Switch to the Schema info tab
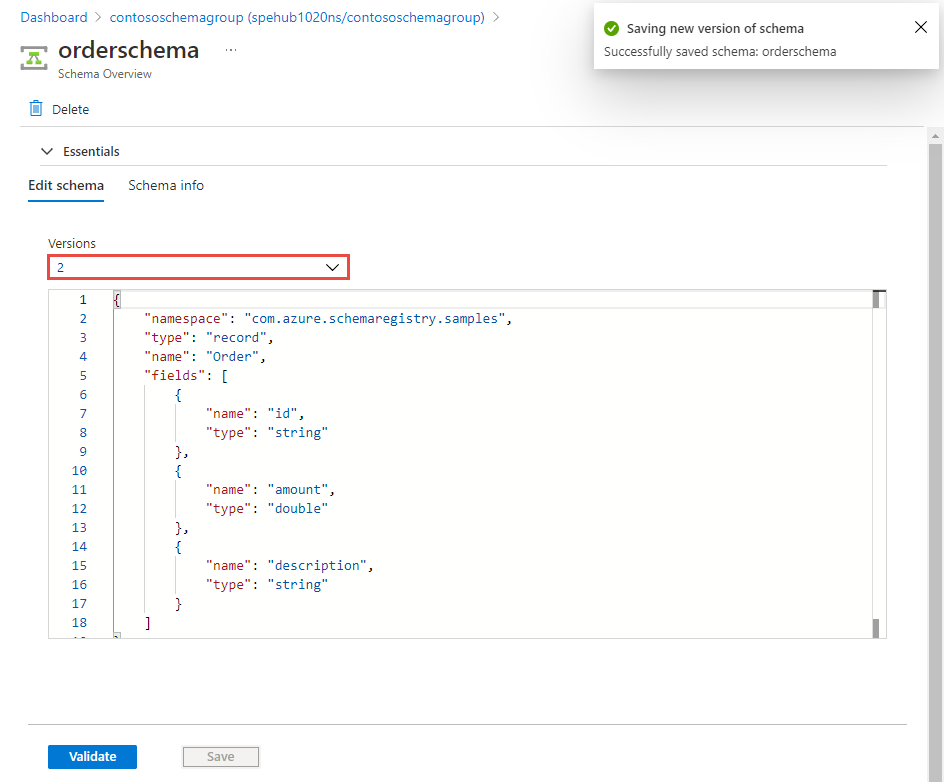Viewport: 944px width, 782px height. [166, 185]
